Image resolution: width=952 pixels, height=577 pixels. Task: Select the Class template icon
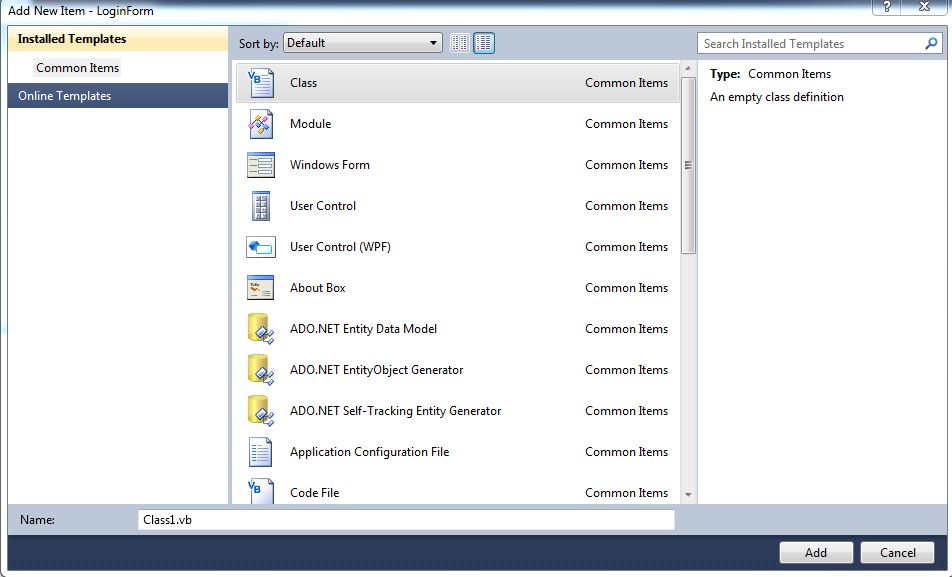[x=261, y=83]
